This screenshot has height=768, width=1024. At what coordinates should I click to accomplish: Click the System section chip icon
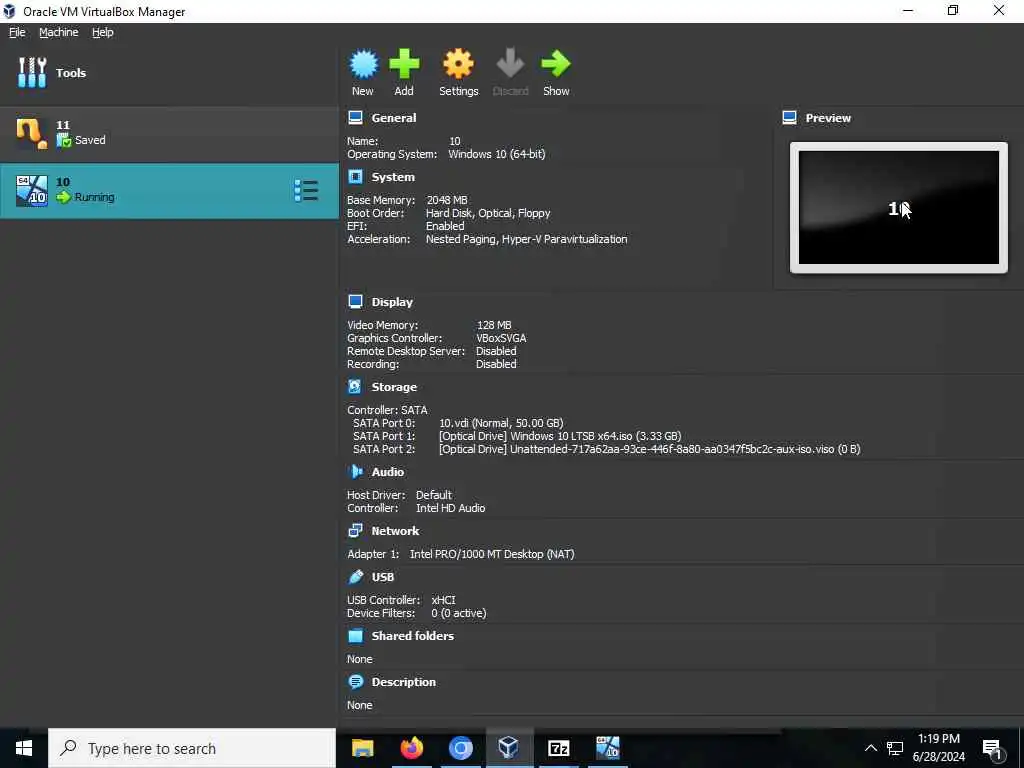pyautogui.click(x=355, y=177)
